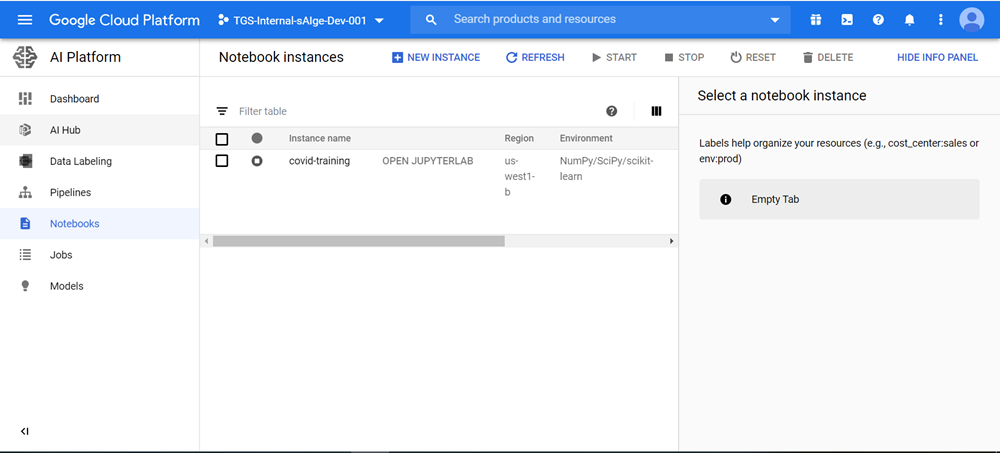Click the status column header circle
The height and width of the screenshot is (453, 1000).
click(257, 138)
